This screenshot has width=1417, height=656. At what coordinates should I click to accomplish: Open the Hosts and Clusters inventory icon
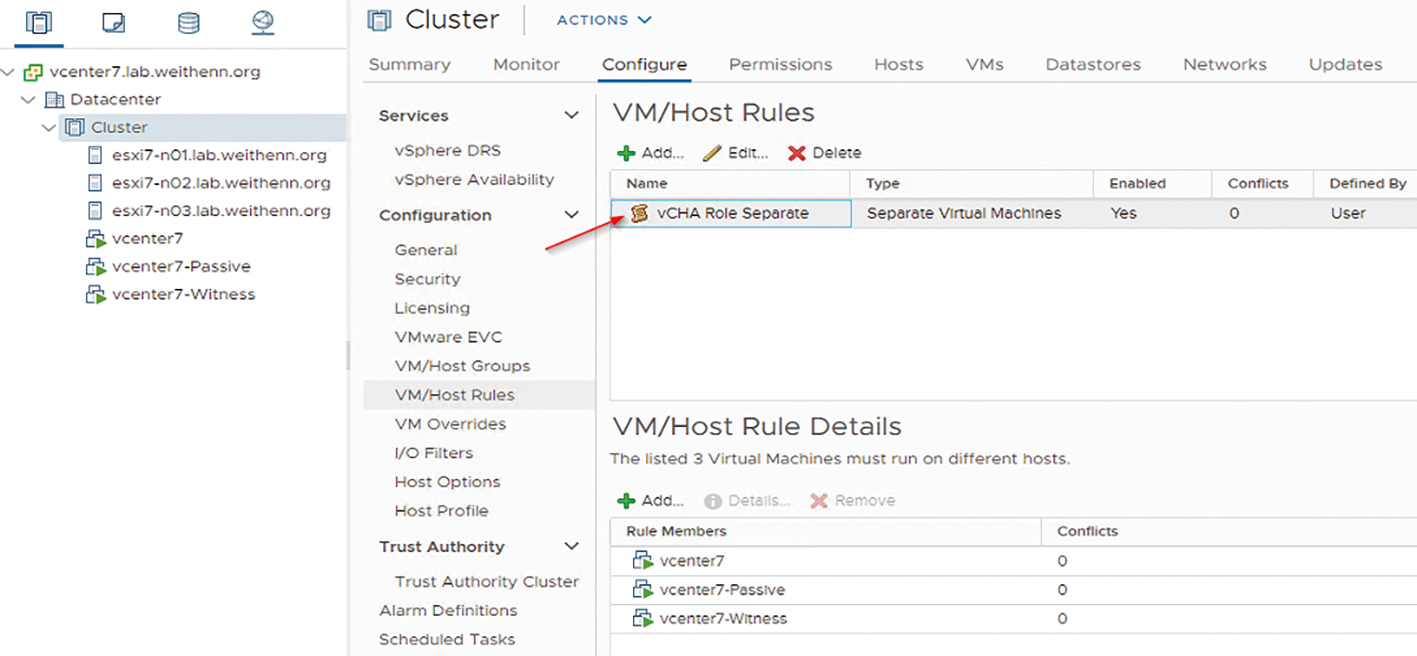point(38,22)
